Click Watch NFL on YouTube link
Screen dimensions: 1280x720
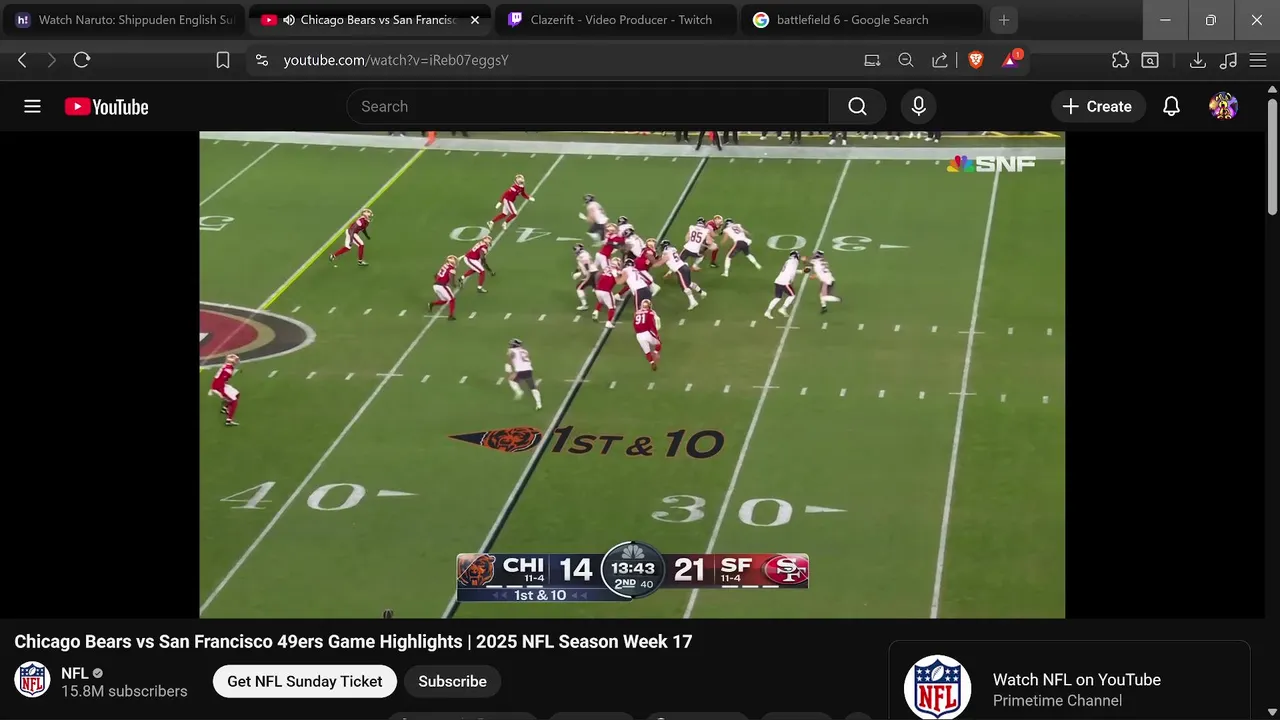coord(1076,679)
